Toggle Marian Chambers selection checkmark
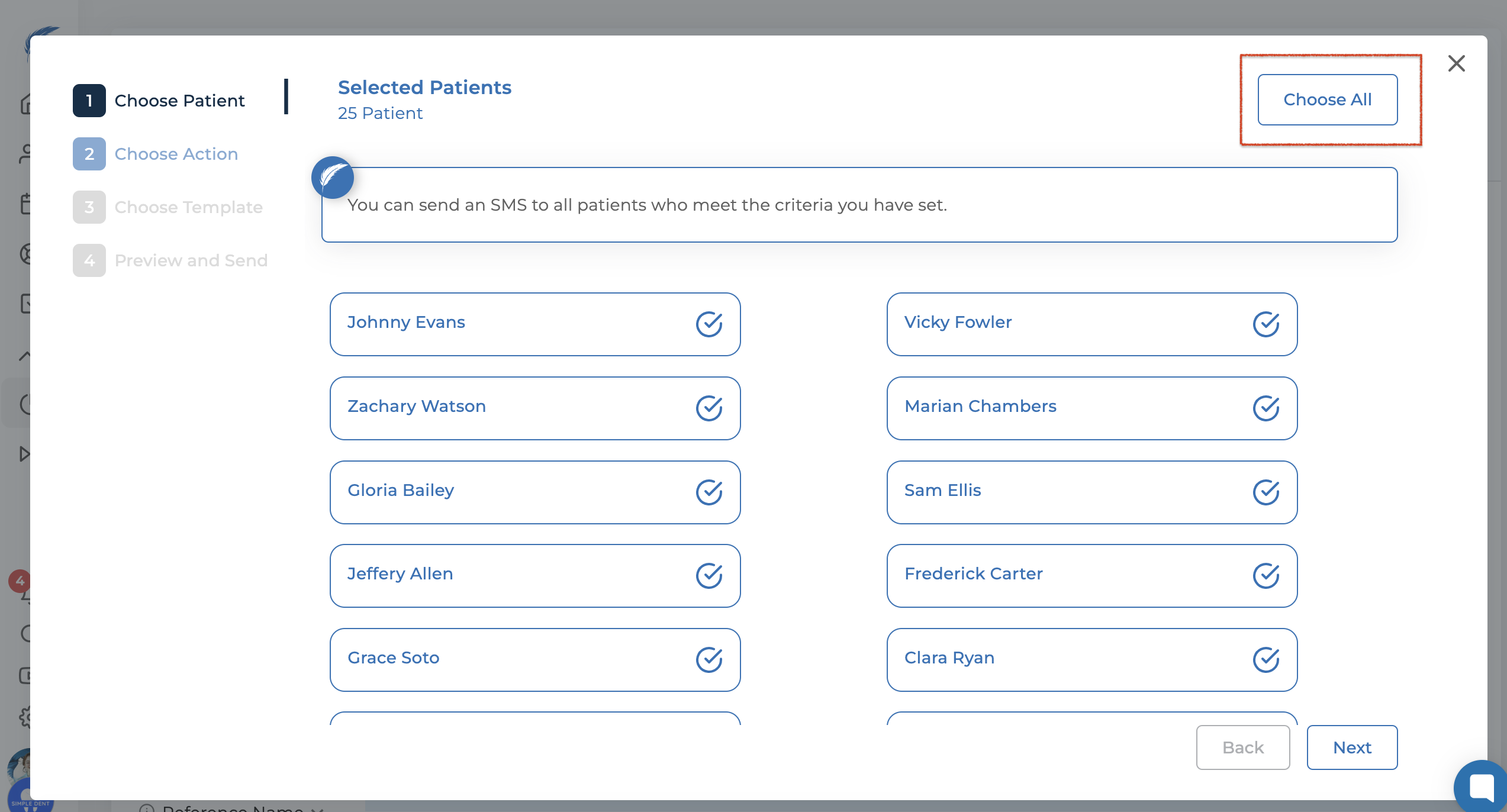 pos(1266,408)
